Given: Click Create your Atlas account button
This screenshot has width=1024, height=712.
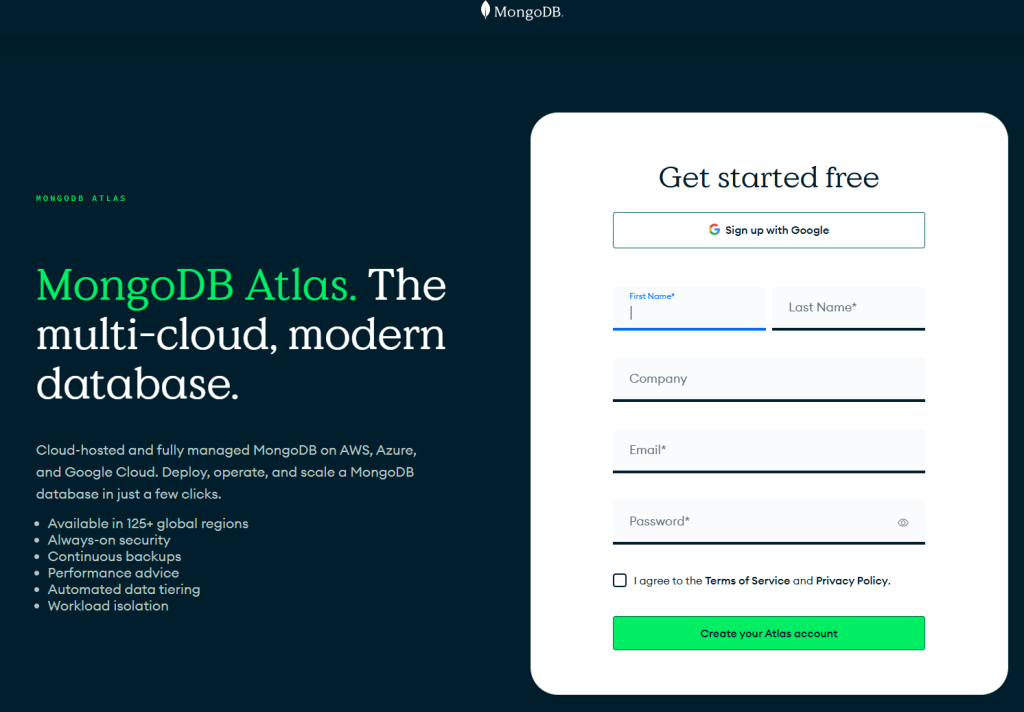Looking at the screenshot, I should (769, 633).
